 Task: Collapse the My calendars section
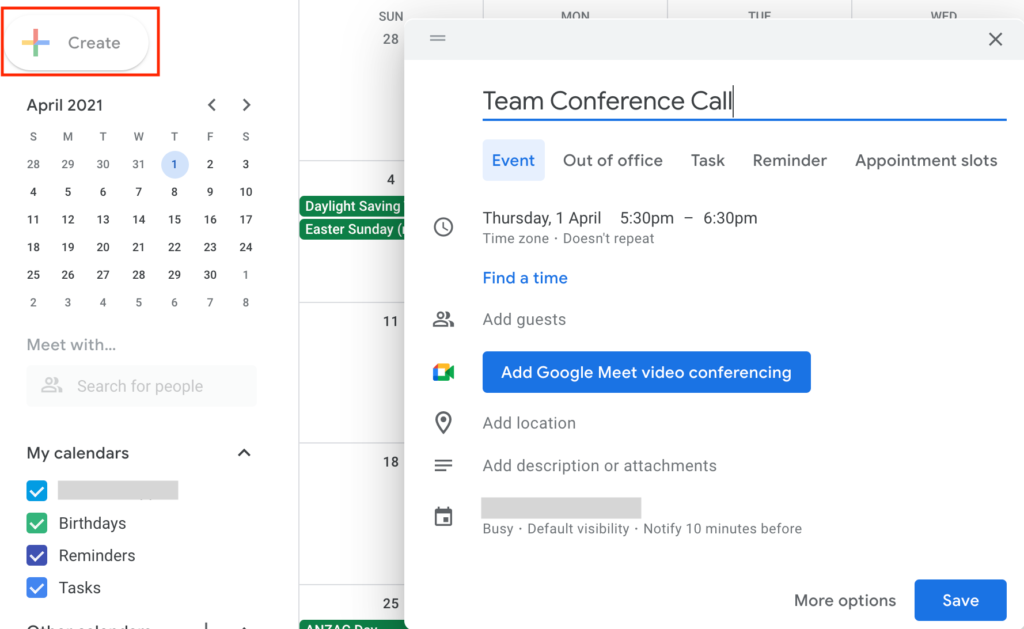[244, 453]
